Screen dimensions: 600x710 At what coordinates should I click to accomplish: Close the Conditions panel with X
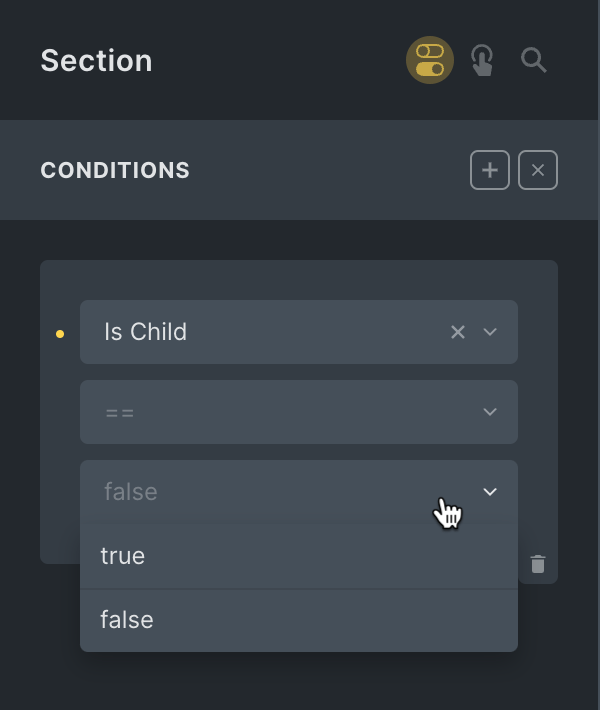coord(538,170)
